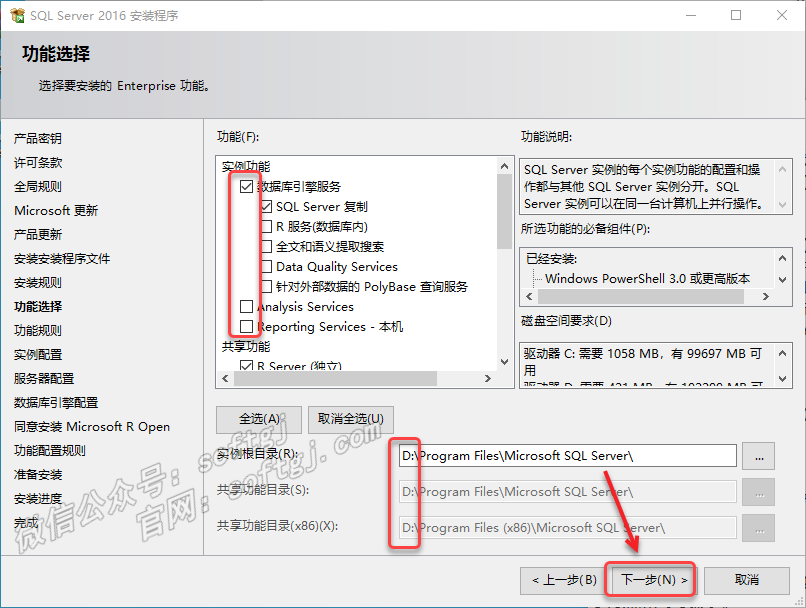Toggle the R Server (独立) checkbox
806x608 pixels.
pos(246,365)
